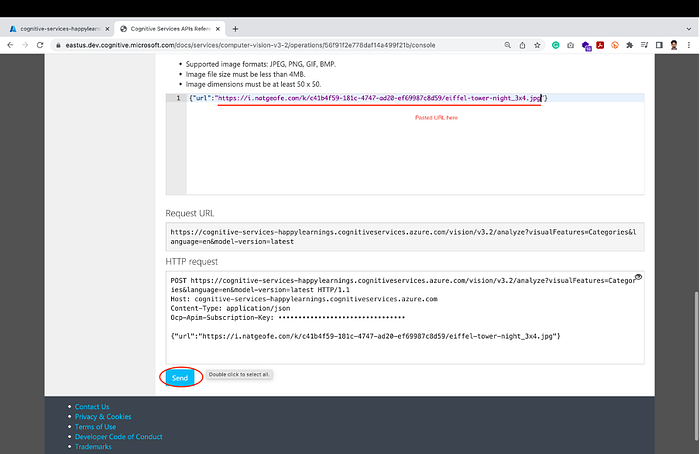Go back to the previous page
Viewport: 700px width, 454px height.
[10, 45]
